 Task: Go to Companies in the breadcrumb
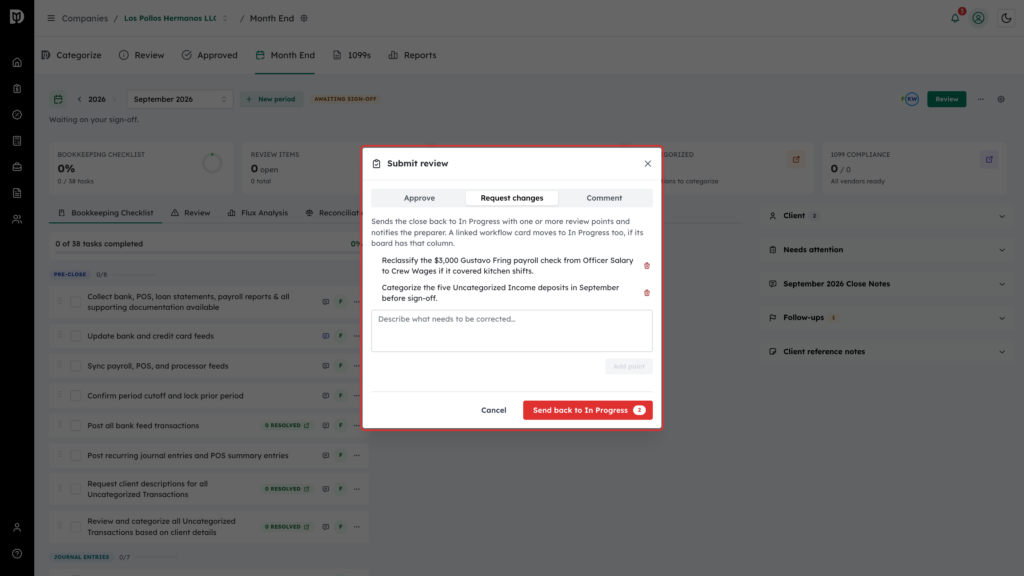coord(84,18)
